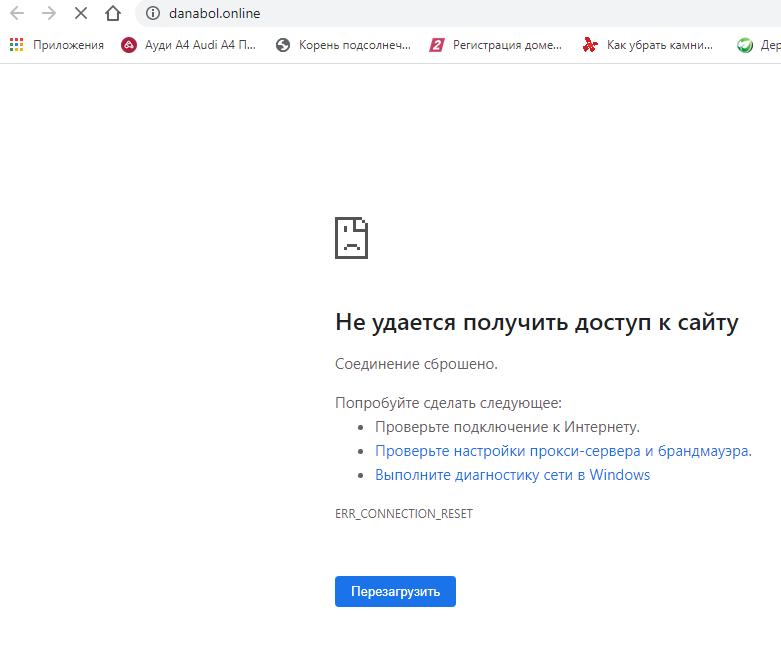Open the Ауди A4 Audi A4 bookmark

188,45
